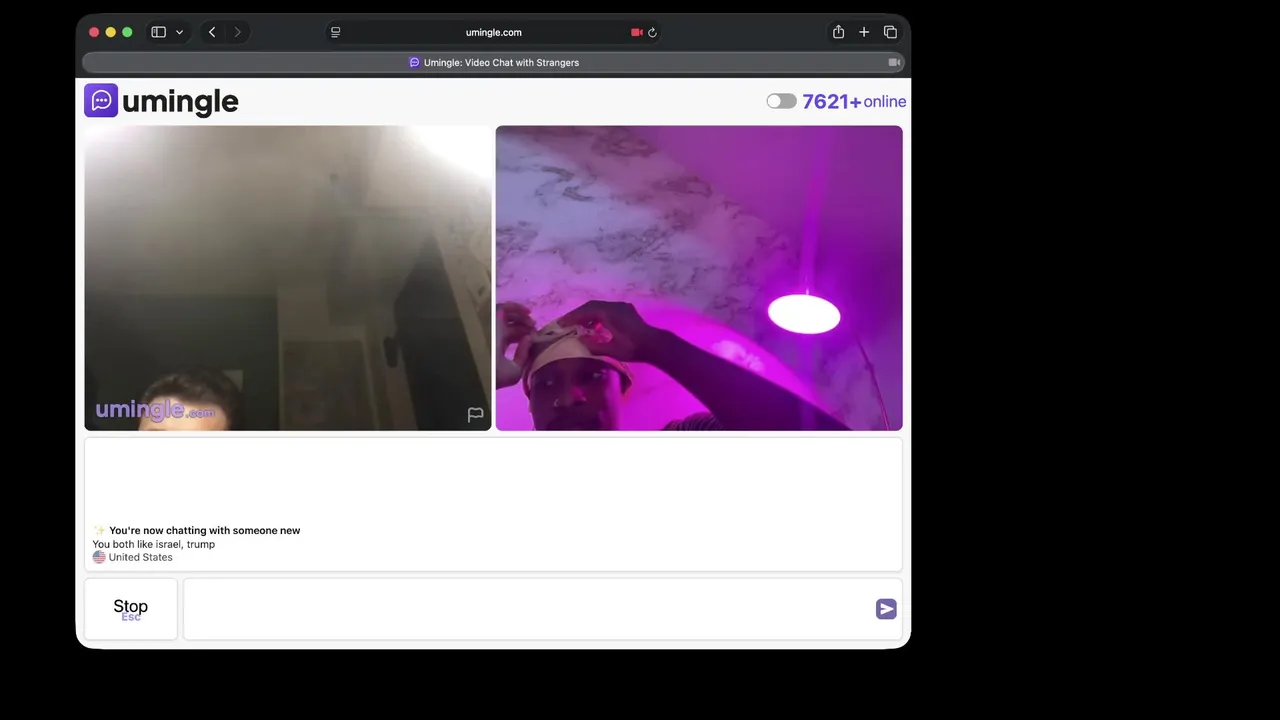1280x720 pixels.
Task: Go back with the Safari back arrow
Action: click(x=212, y=32)
